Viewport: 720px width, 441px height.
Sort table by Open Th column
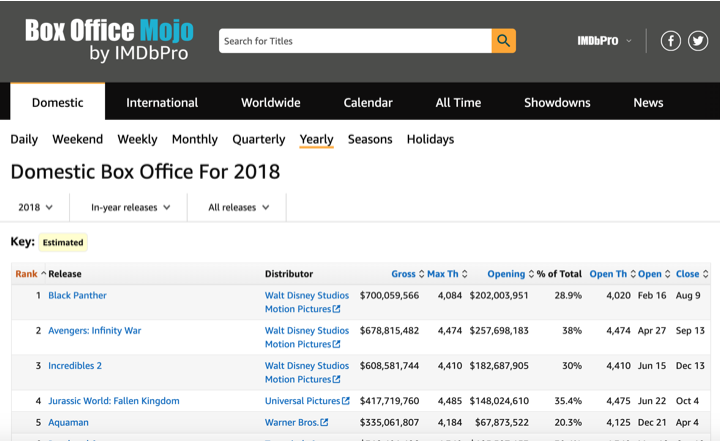click(612, 274)
